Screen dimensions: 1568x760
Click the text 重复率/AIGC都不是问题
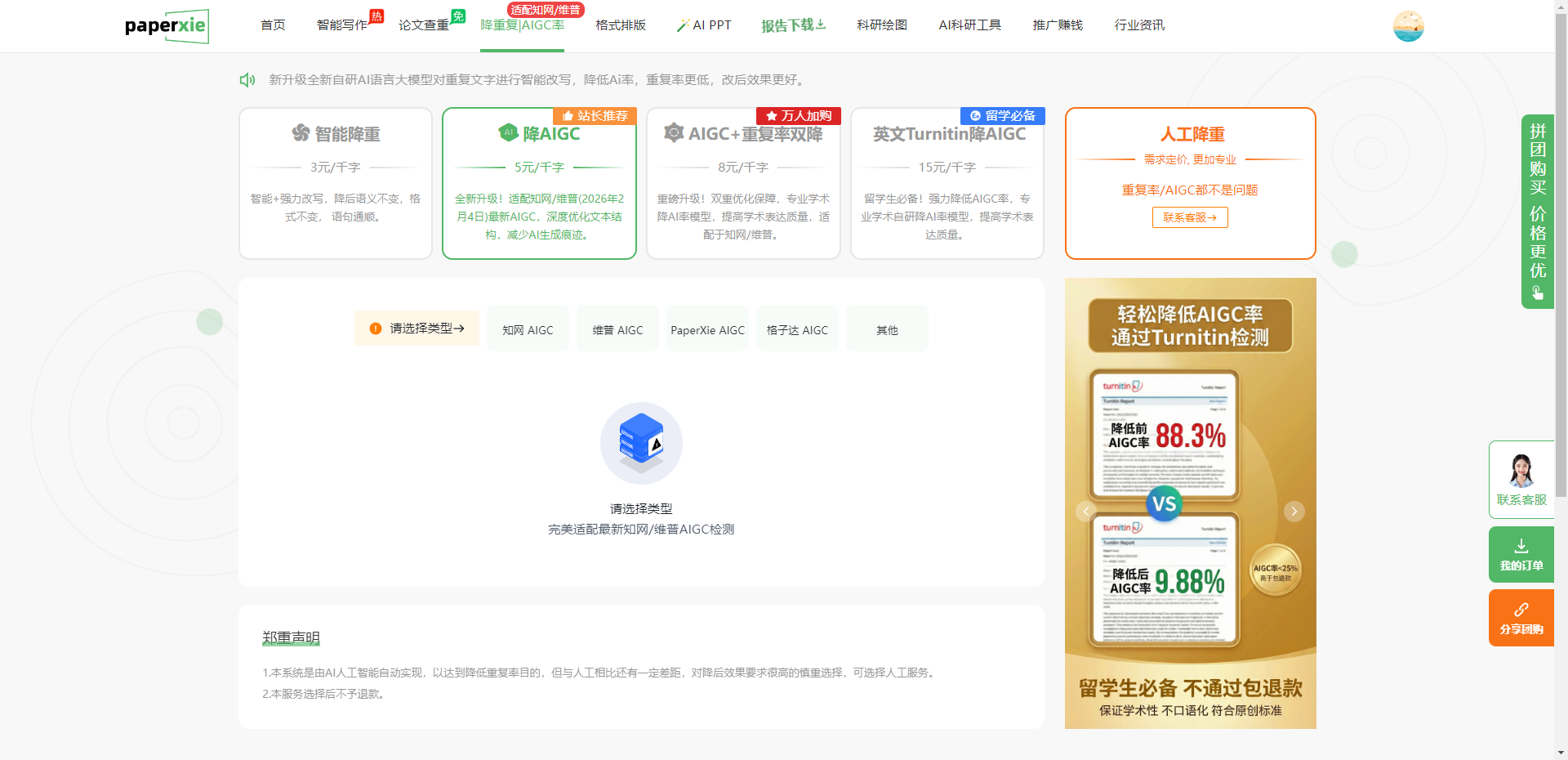(1190, 190)
